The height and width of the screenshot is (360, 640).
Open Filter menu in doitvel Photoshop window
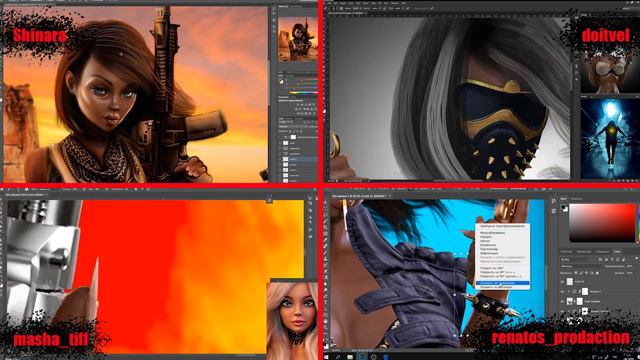pyautogui.click(x=373, y=3)
